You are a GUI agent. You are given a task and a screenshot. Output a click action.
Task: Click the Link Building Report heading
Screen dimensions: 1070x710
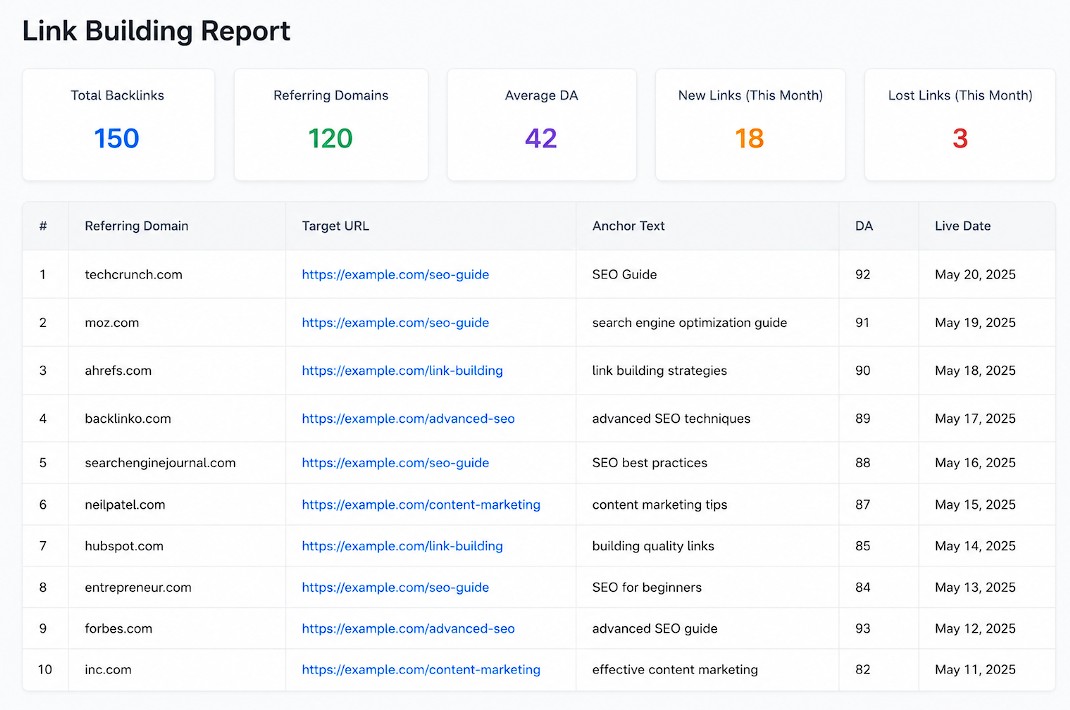(x=156, y=31)
